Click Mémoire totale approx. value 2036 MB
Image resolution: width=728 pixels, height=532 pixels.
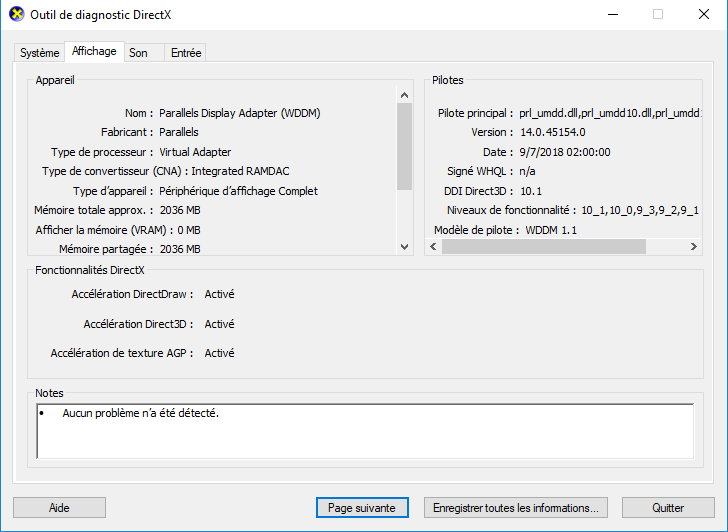point(180,210)
